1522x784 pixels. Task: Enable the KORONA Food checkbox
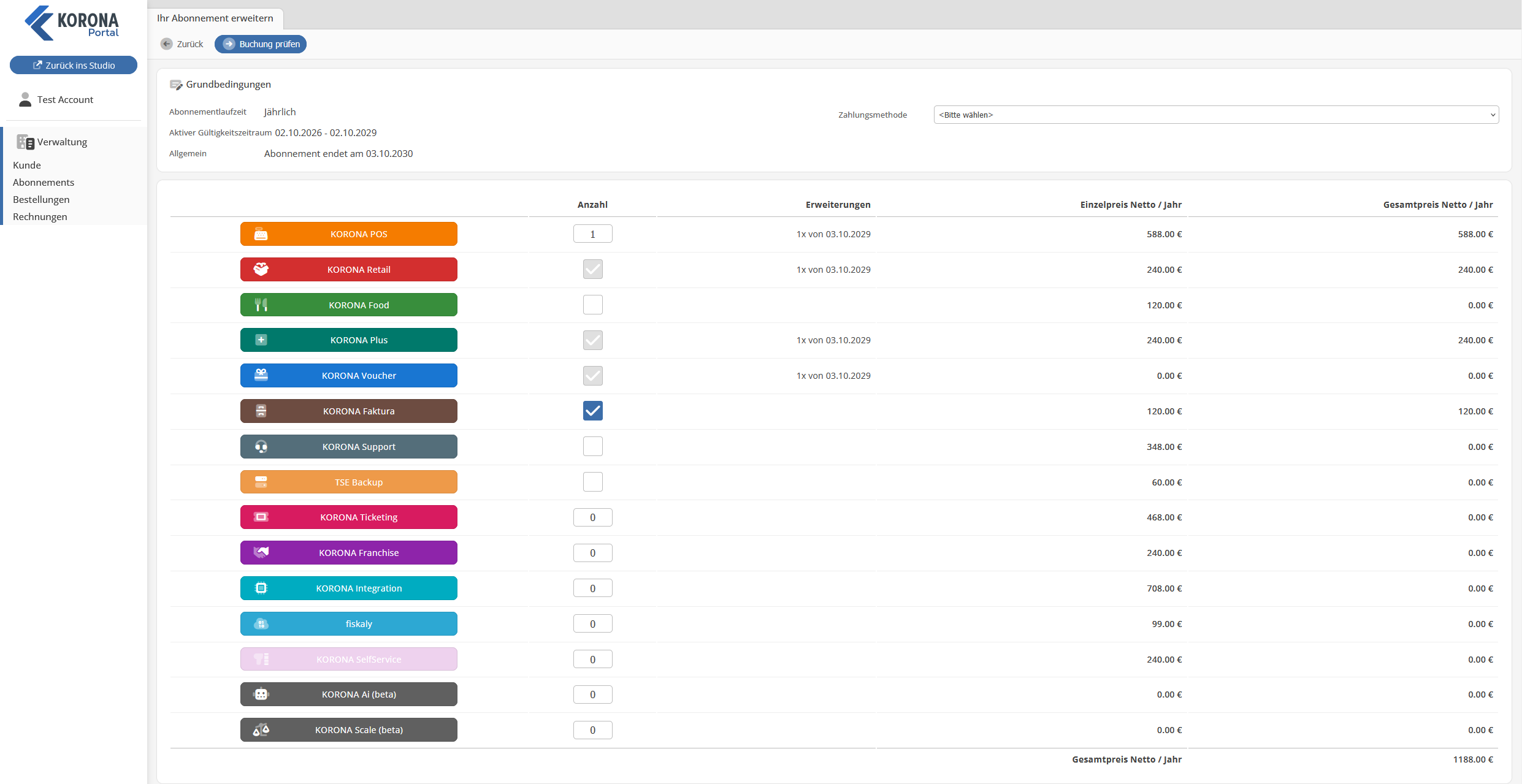592,305
